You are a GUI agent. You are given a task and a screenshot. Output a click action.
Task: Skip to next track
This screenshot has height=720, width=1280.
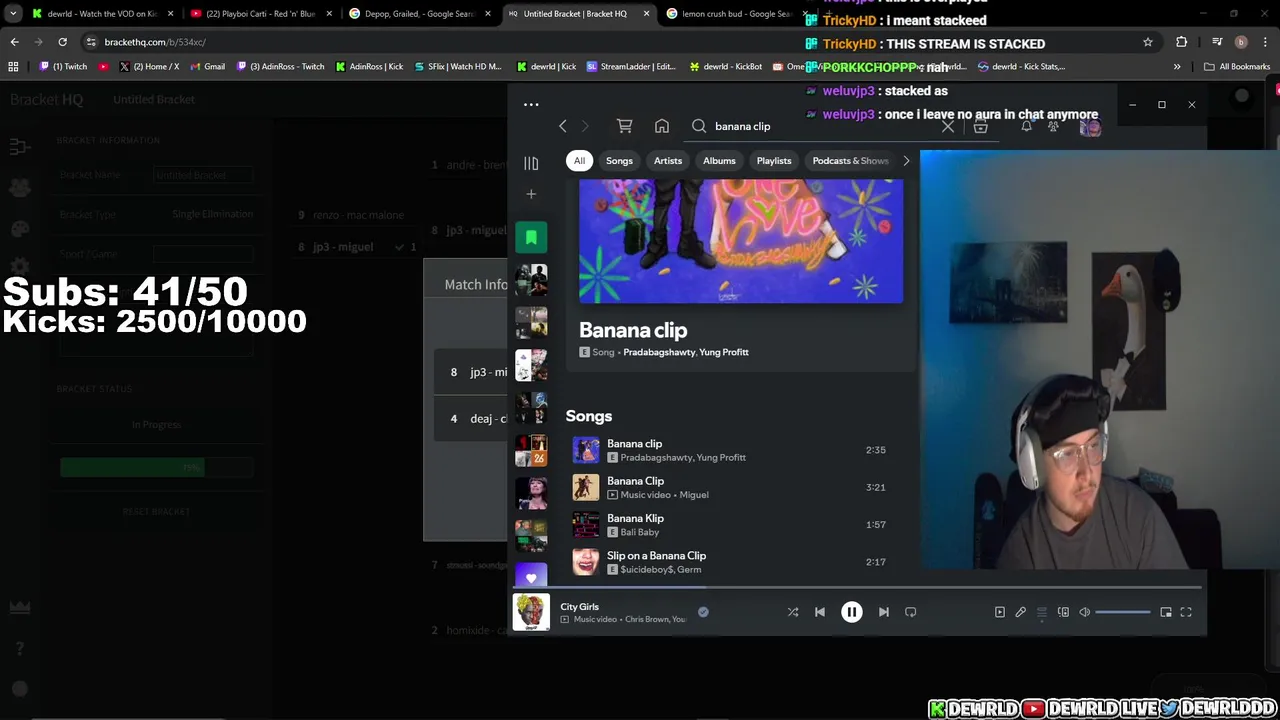[x=883, y=612]
